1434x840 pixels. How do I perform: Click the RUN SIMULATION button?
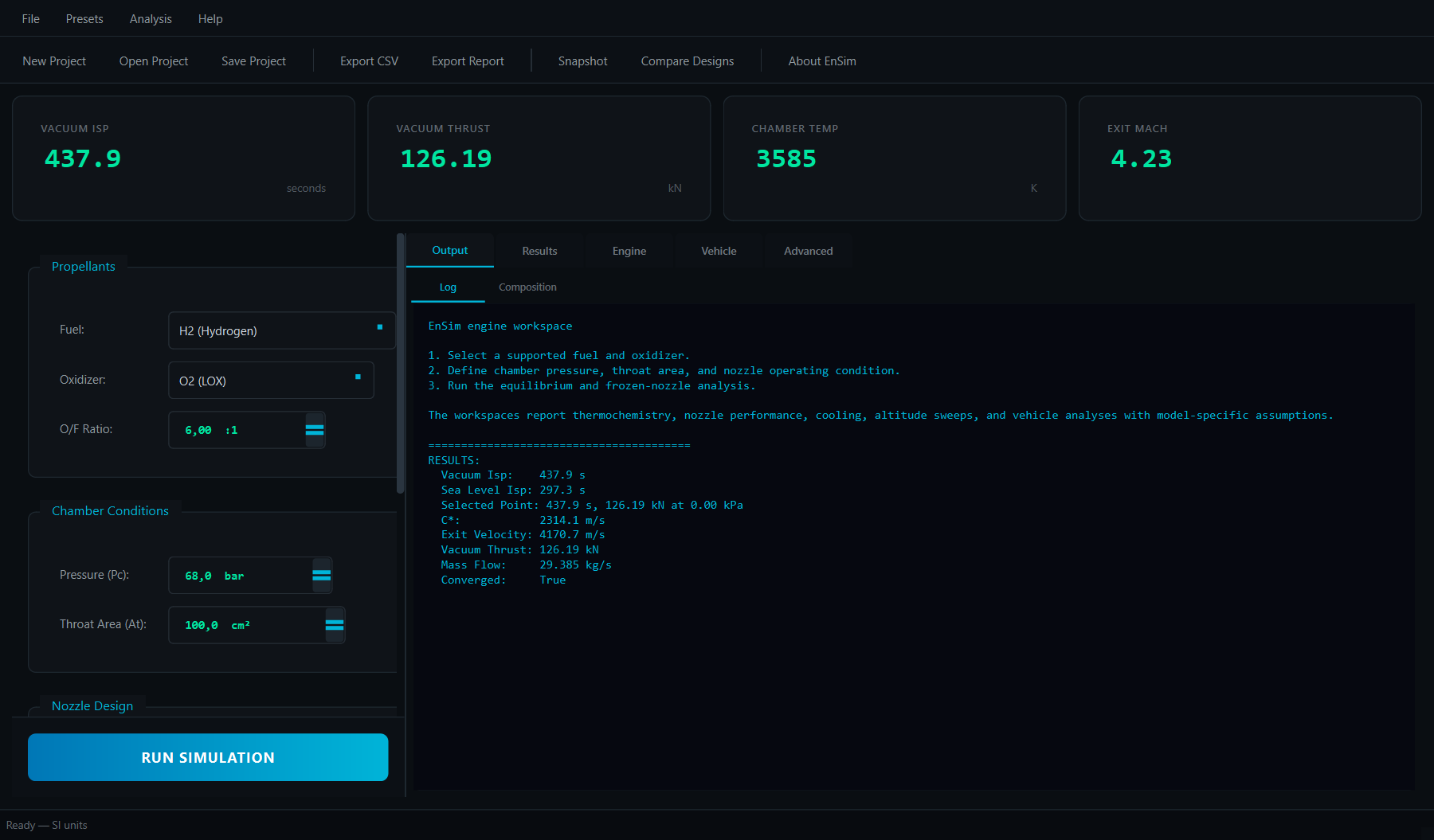208,757
